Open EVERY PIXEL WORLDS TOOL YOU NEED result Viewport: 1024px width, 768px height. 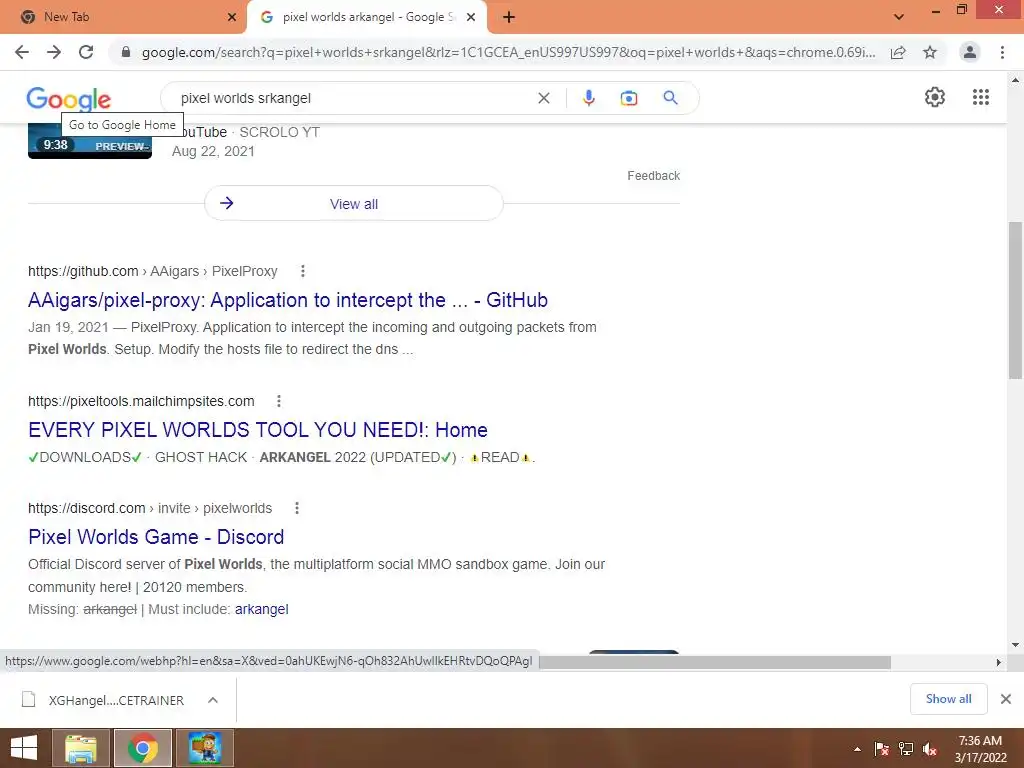(x=257, y=430)
